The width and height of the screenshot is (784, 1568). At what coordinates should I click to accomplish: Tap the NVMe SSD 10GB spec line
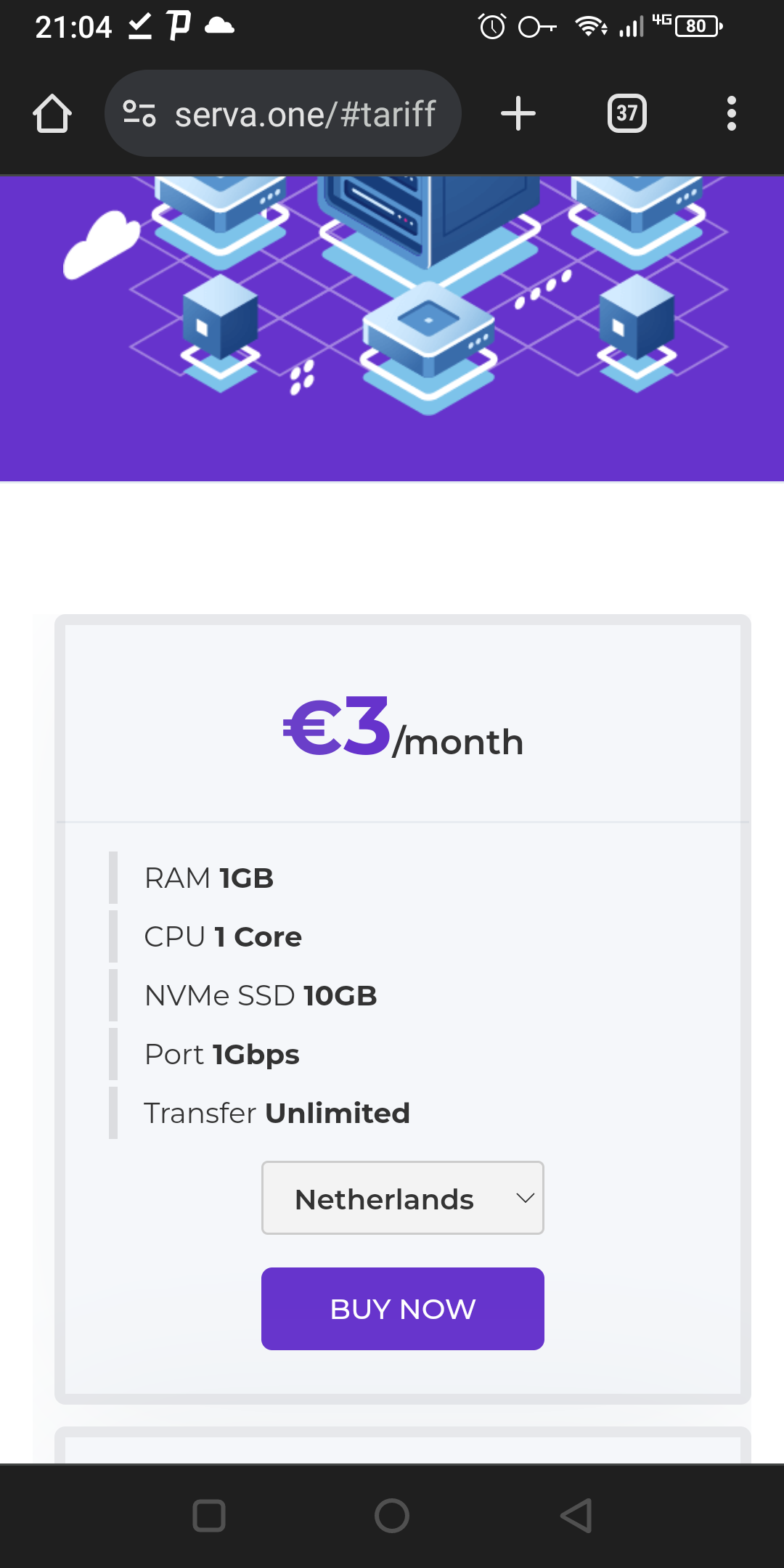coord(261,996)
